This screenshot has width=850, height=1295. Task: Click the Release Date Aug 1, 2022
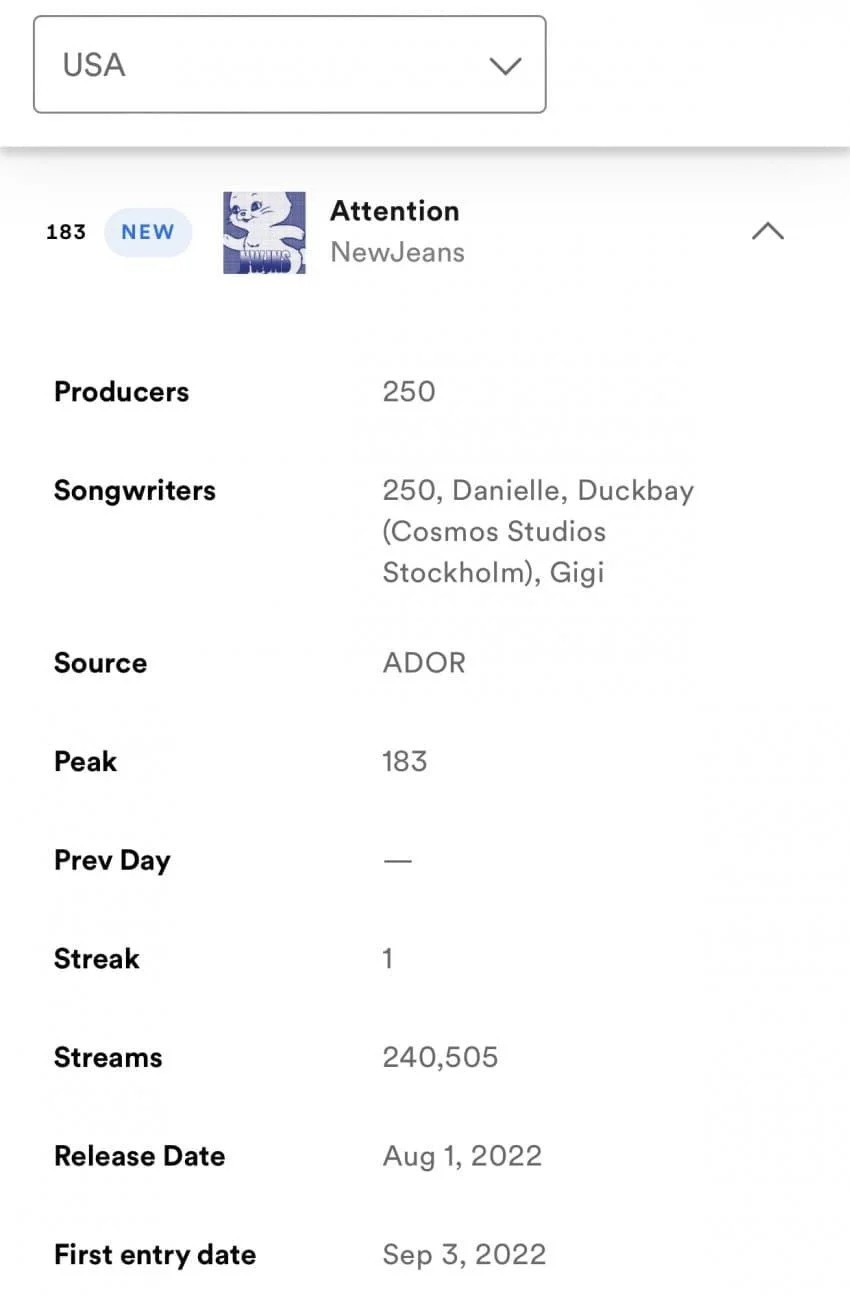pos(462,1157)
